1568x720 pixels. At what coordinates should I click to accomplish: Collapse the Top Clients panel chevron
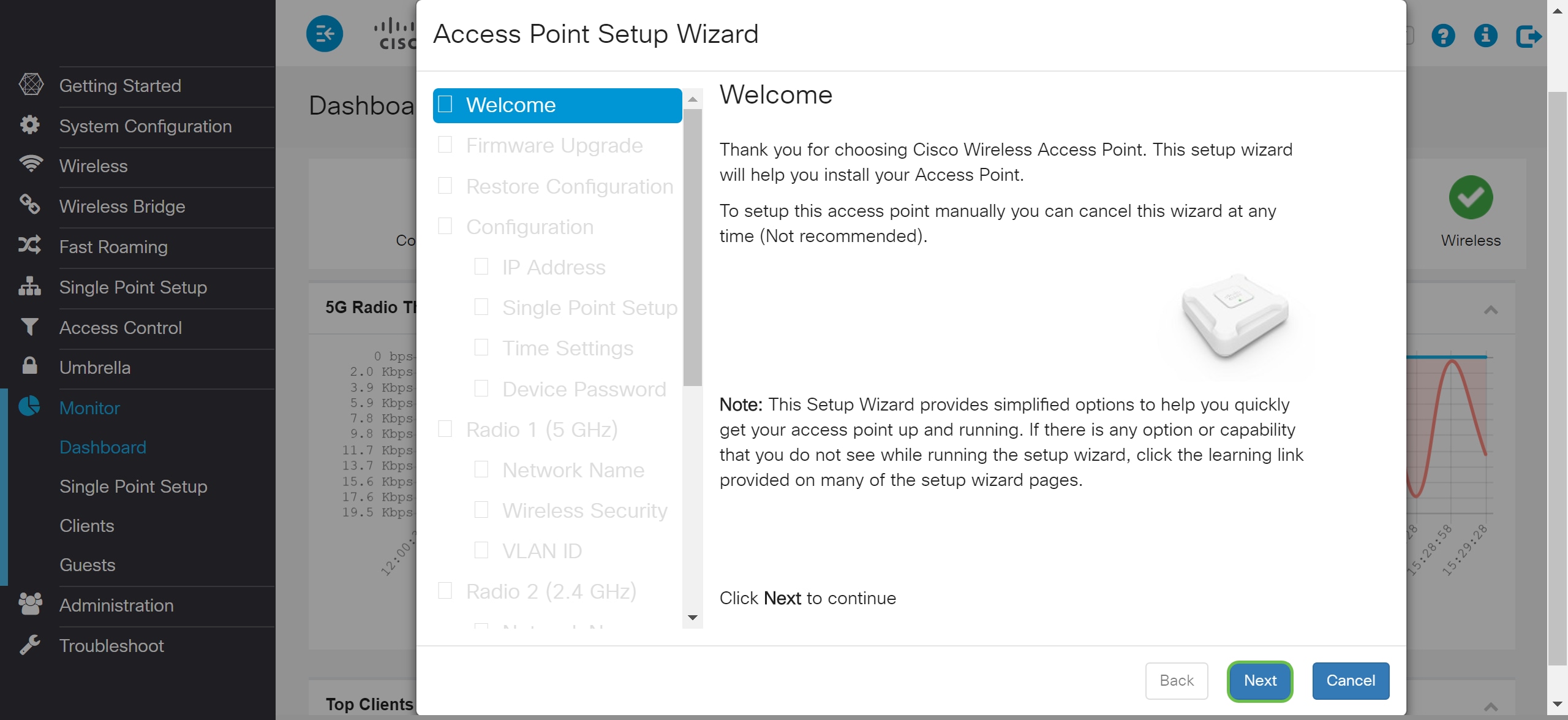point(1491,706)
